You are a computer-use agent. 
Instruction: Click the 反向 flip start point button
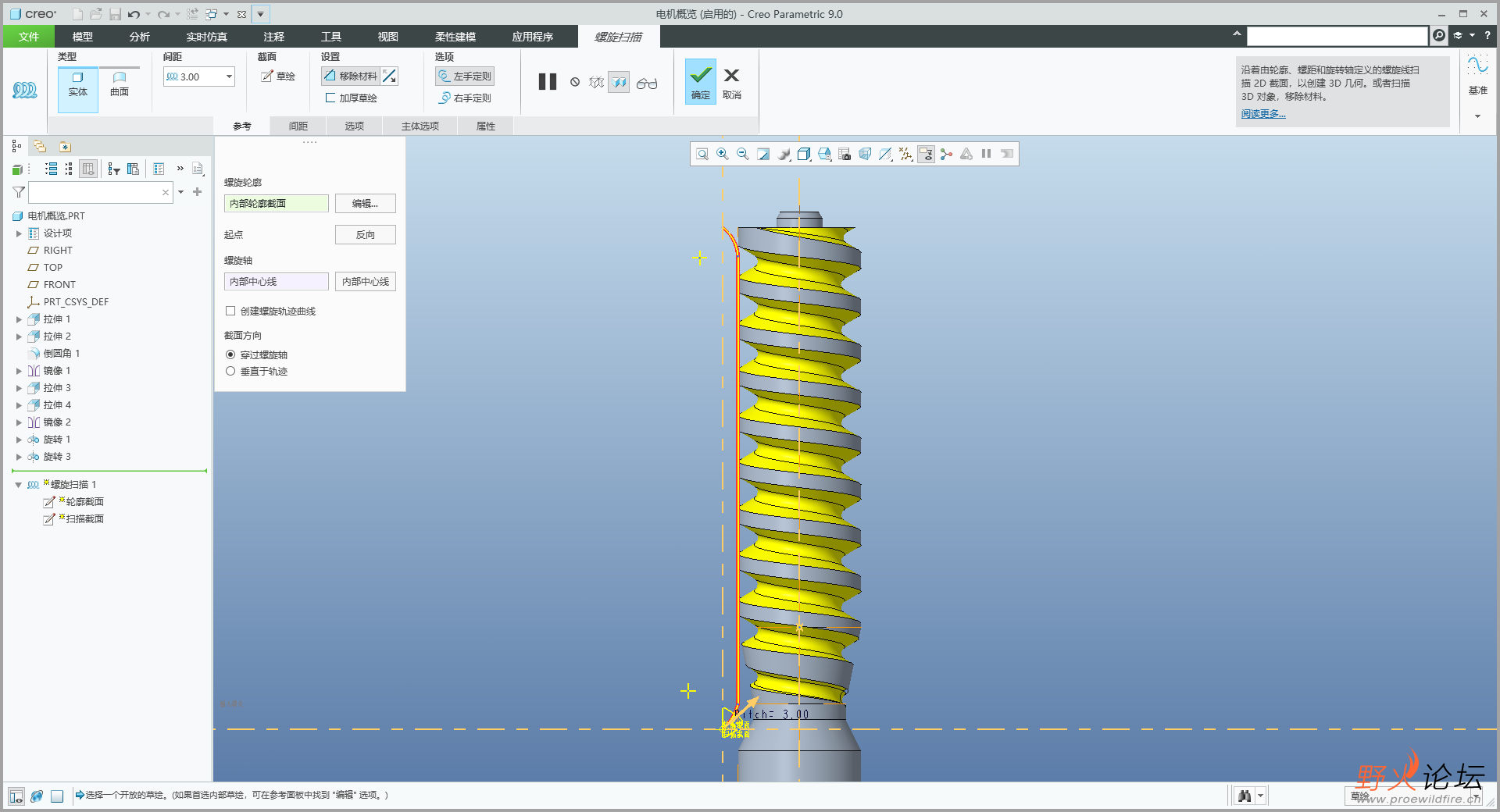(x=365, y=235)
